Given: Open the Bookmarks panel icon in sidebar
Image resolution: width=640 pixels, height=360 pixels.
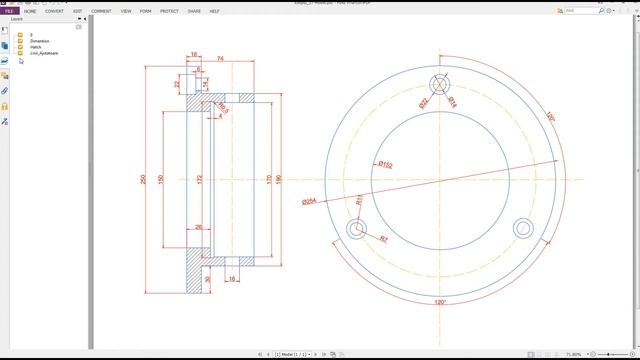Looking at the screenshot, I should click(x=4, y=31).
